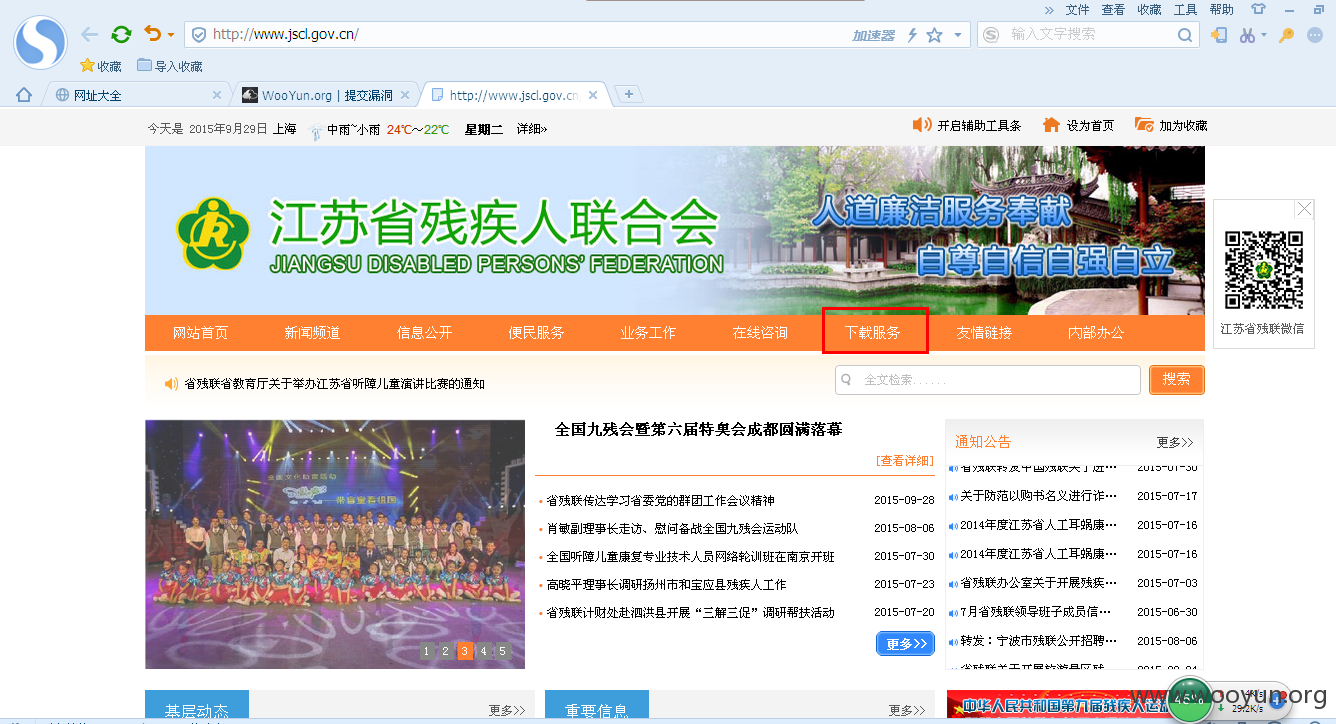Viewport: 1336px width, 724px height.
Task: Click the 导入收藏 folder button
Action: coord(170,66)
